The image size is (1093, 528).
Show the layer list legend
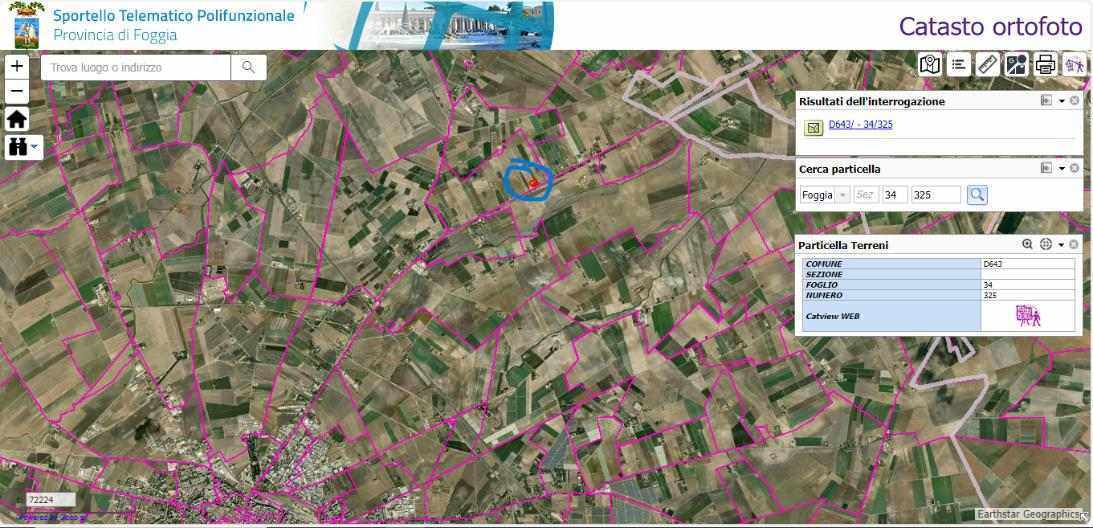click(959, 65)
